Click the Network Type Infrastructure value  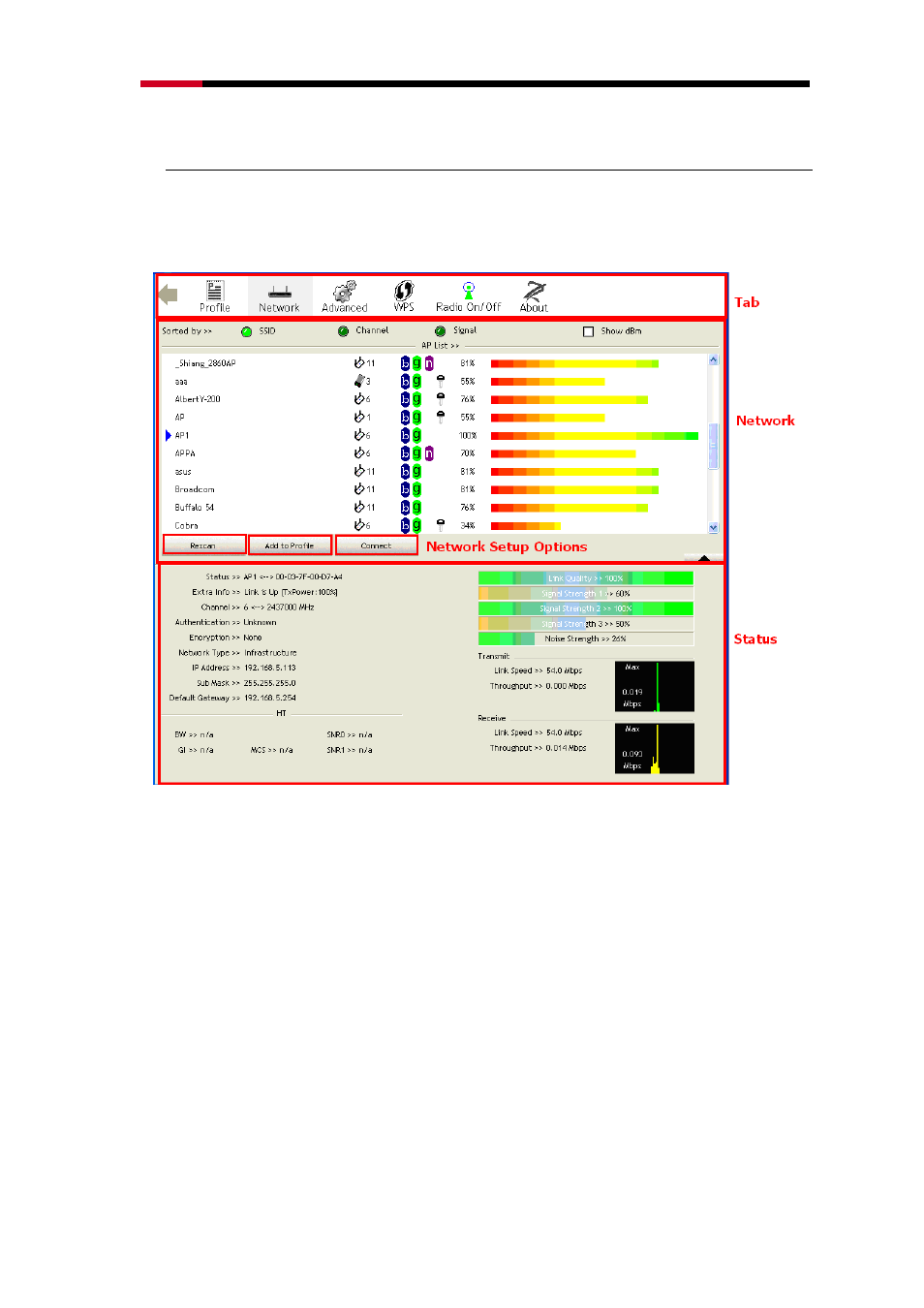271,653
